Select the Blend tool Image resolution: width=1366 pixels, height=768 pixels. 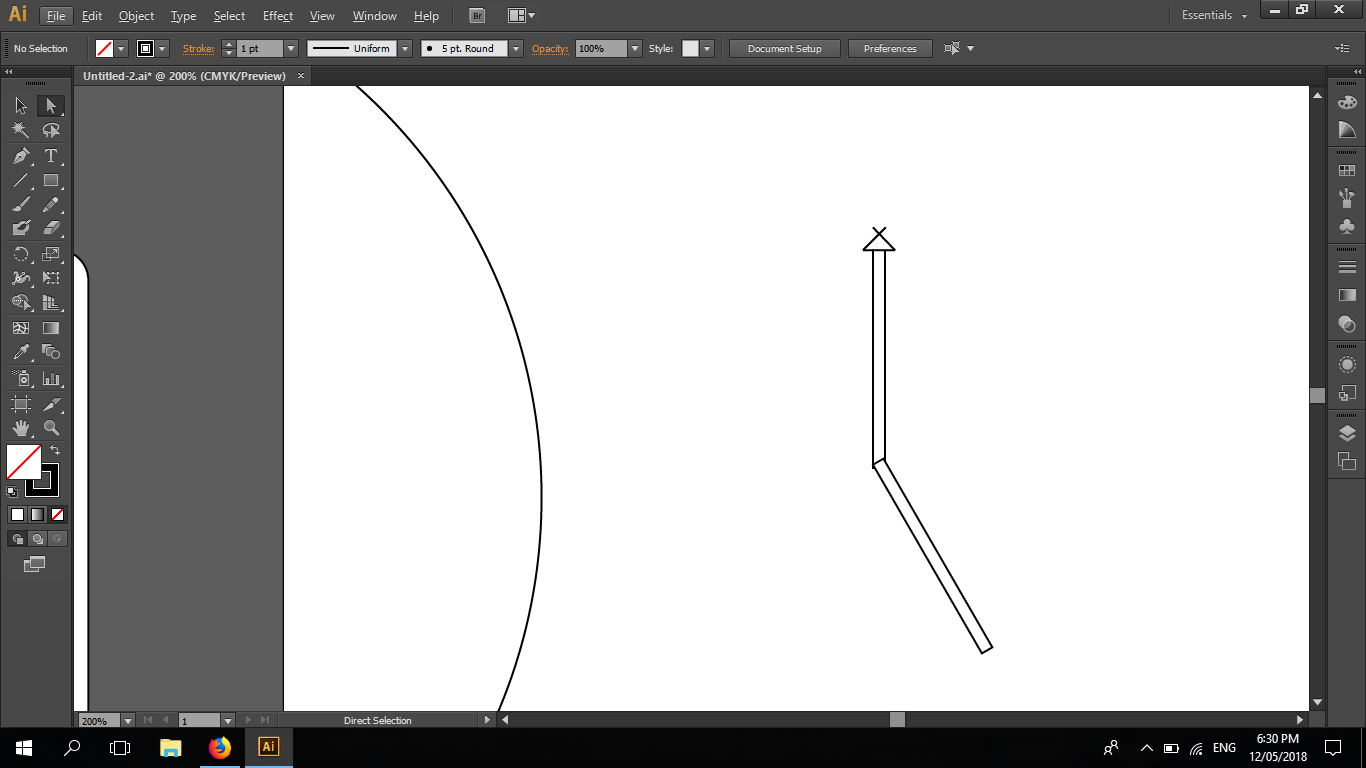[x=50, y=352]
